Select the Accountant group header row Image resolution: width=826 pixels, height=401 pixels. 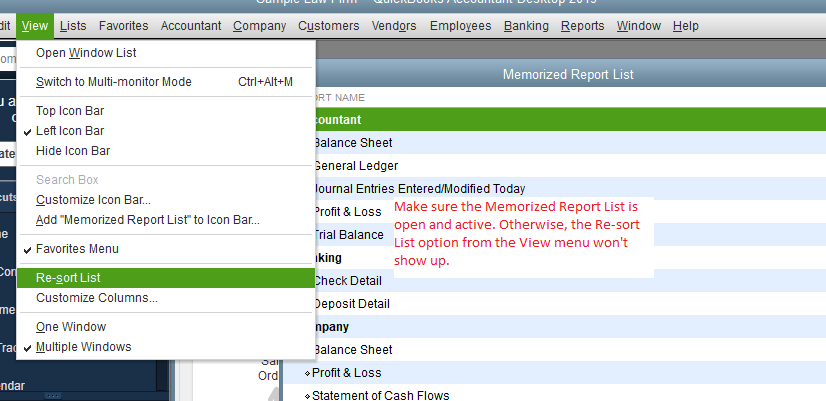click(571, 120)
